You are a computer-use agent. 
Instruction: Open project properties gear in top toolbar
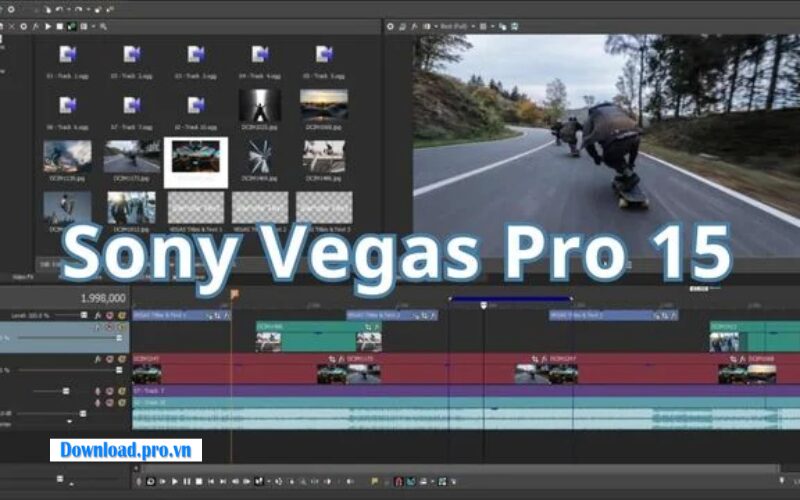pyautogui.click(x=11, y=9)
